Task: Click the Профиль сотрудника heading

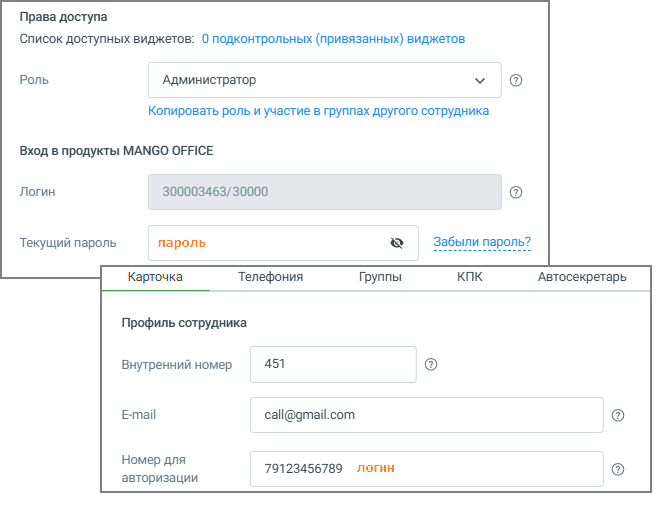Action: click(184, 323)
